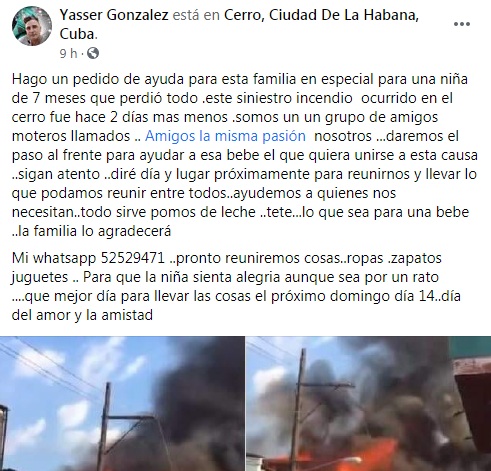Open the three-dots post options menu
This screenshot has height=471, width=491.
point(462,24)
